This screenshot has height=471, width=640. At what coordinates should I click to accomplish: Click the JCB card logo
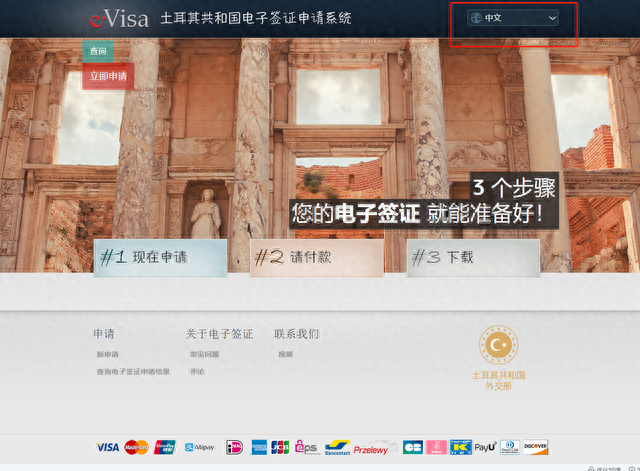(280, 447)
